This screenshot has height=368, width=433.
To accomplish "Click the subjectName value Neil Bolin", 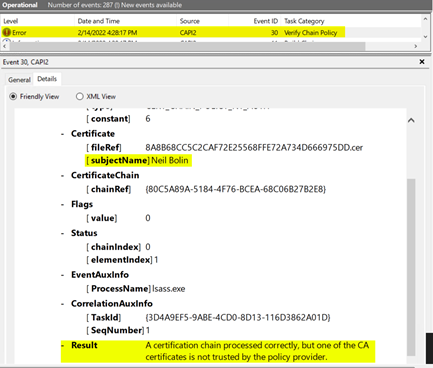I will tap(170, 160).
